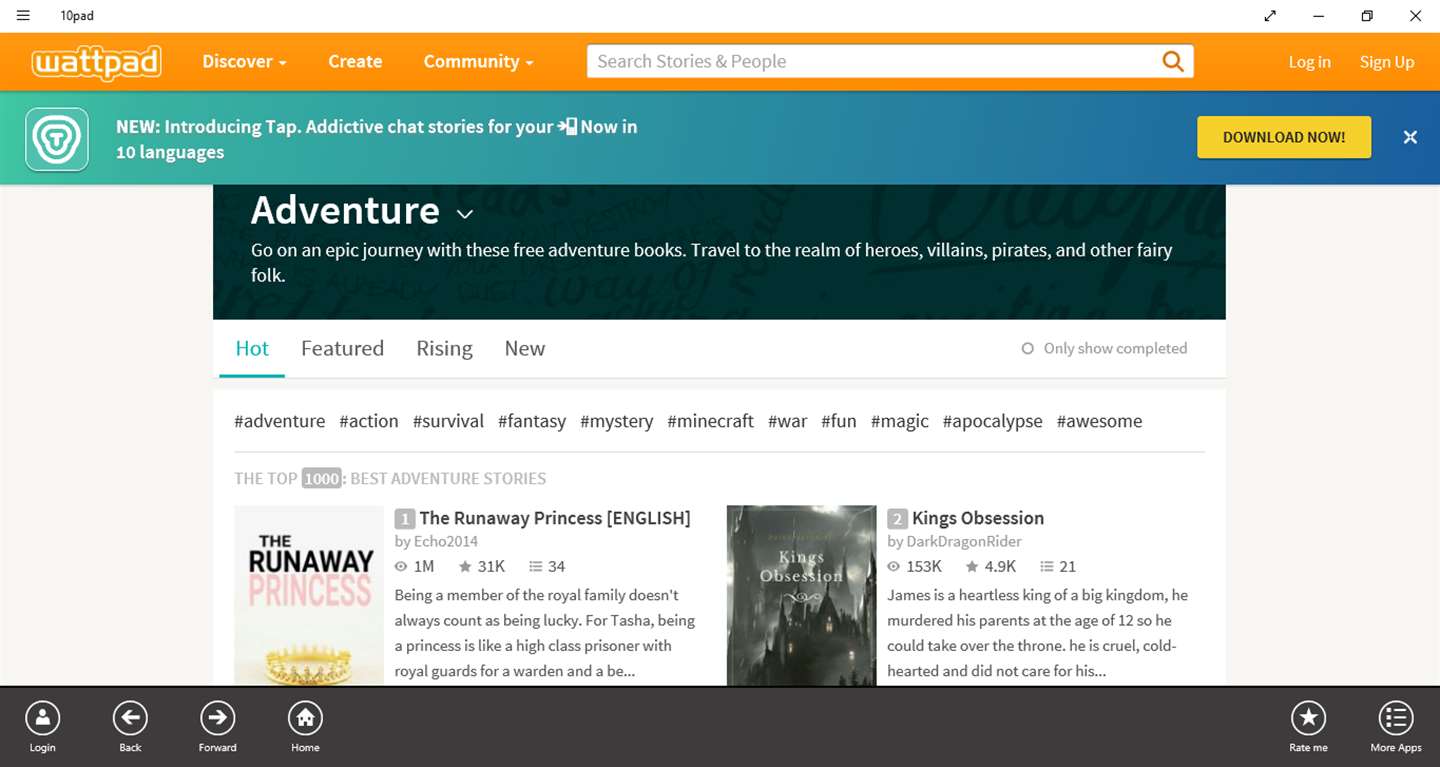Click the Sign Up link
This screenshot has height=767, width=1440.
[1387, 62]
